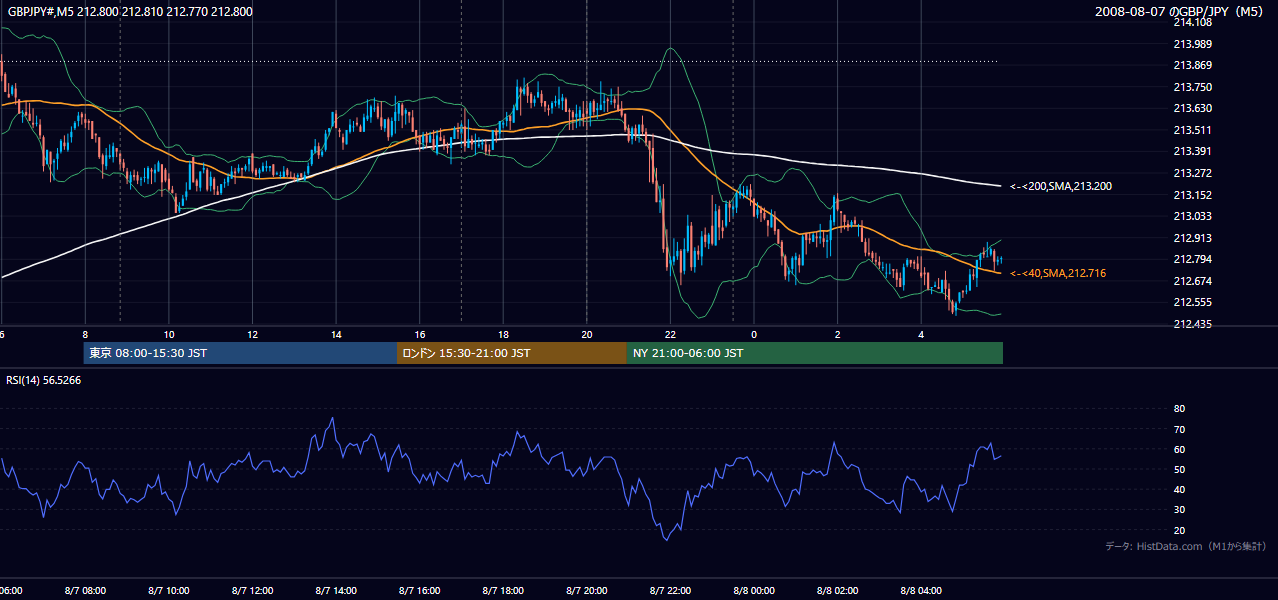Click the 213.511 price axis value
The image size is (1278, 600).
[x=1191, y=130]
